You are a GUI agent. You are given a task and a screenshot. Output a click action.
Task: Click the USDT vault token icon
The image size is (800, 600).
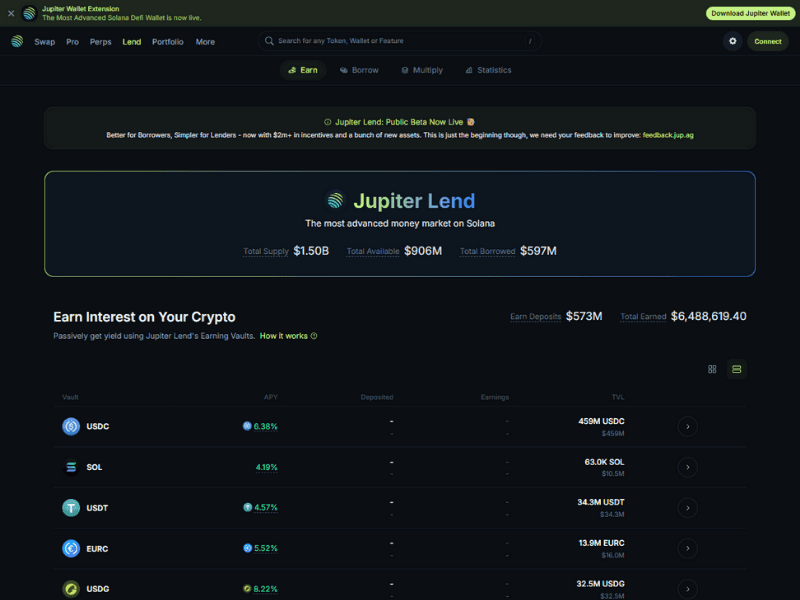tap(71, 508)
